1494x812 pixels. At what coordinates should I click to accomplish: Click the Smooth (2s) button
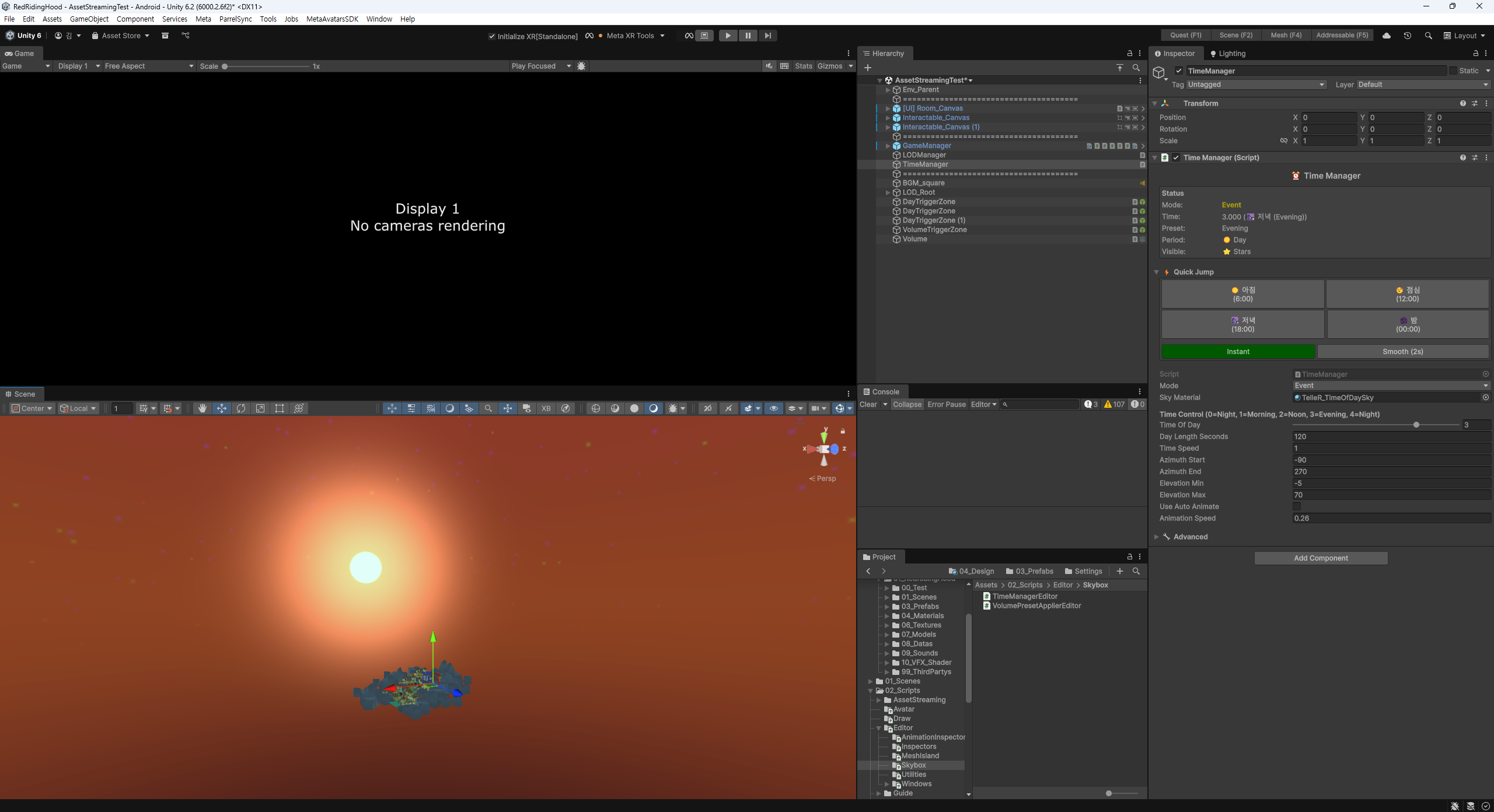click(x=1402, y=352)
